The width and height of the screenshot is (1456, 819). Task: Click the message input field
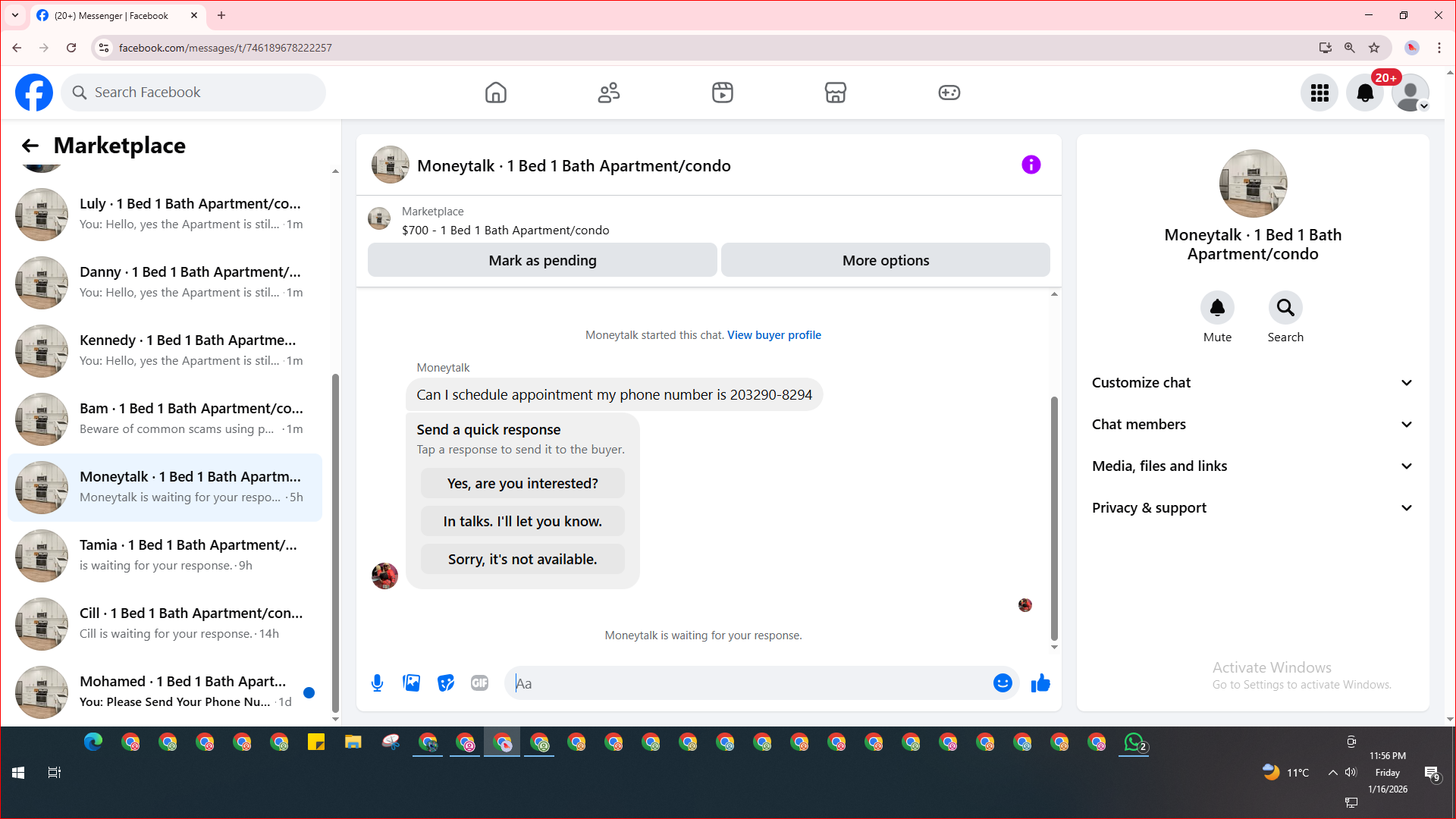coord(751,683)
